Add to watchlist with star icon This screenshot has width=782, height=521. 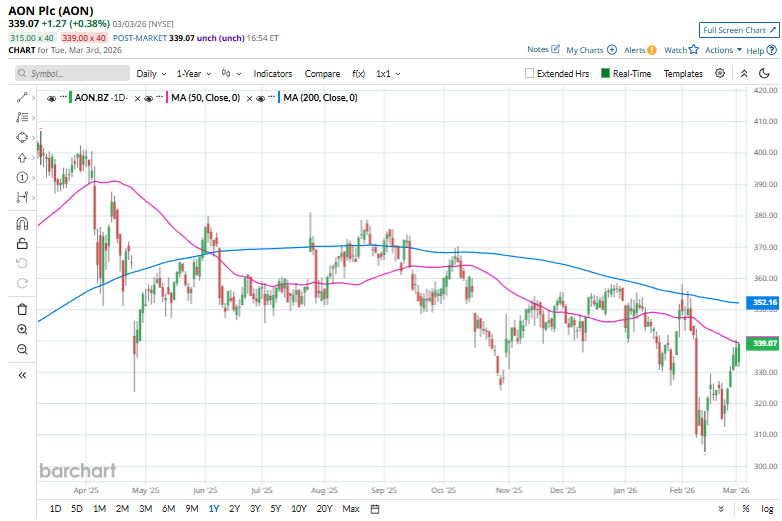click(694, 49)
